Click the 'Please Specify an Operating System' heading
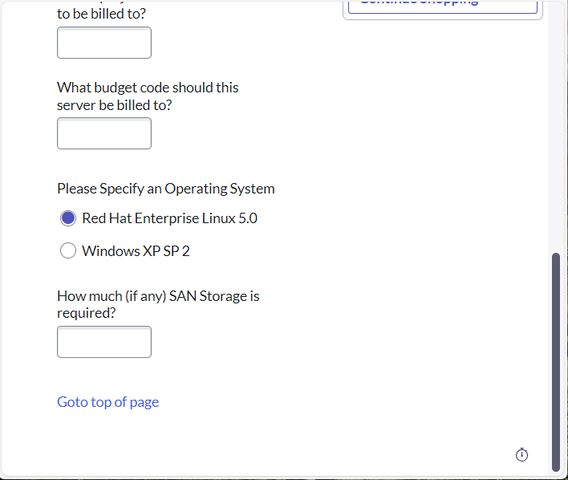568x480 pixels. click(x=166, y=189)
